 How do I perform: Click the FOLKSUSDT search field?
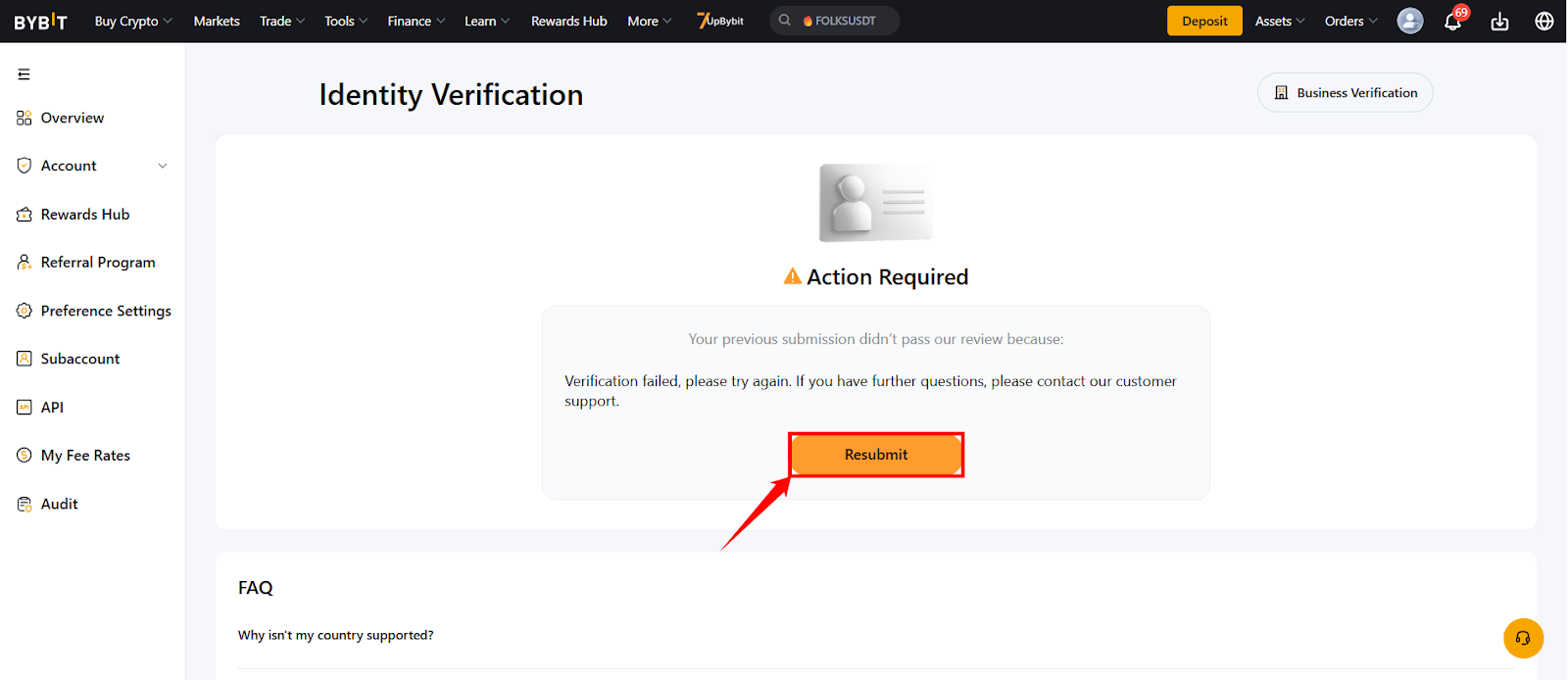[x=834, y=21]
